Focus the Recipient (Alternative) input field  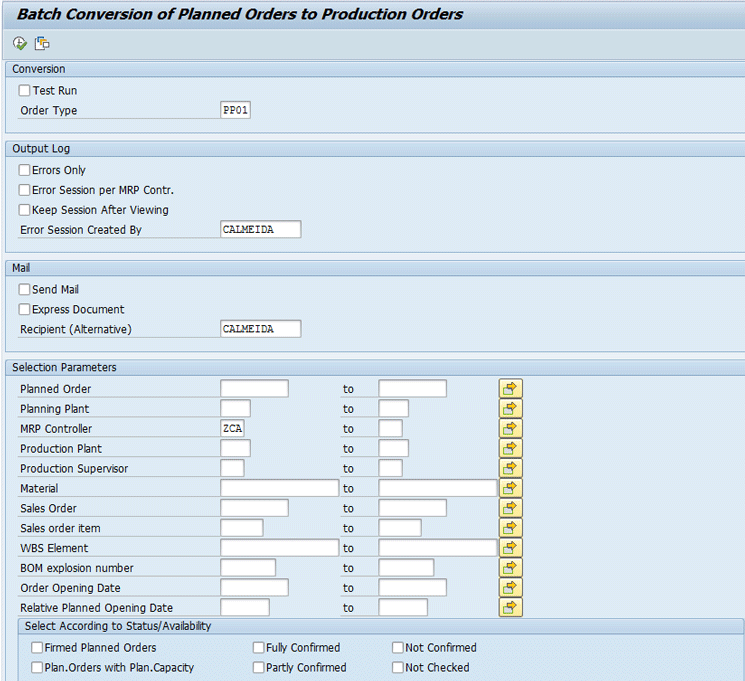[x=260, y=329]
